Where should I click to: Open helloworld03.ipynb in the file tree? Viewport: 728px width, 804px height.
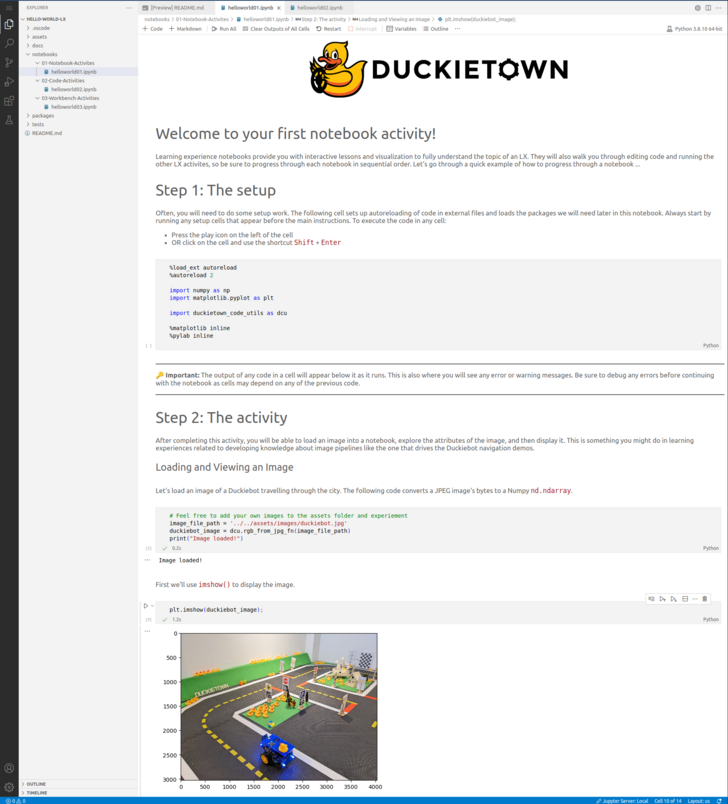[73, 107]
